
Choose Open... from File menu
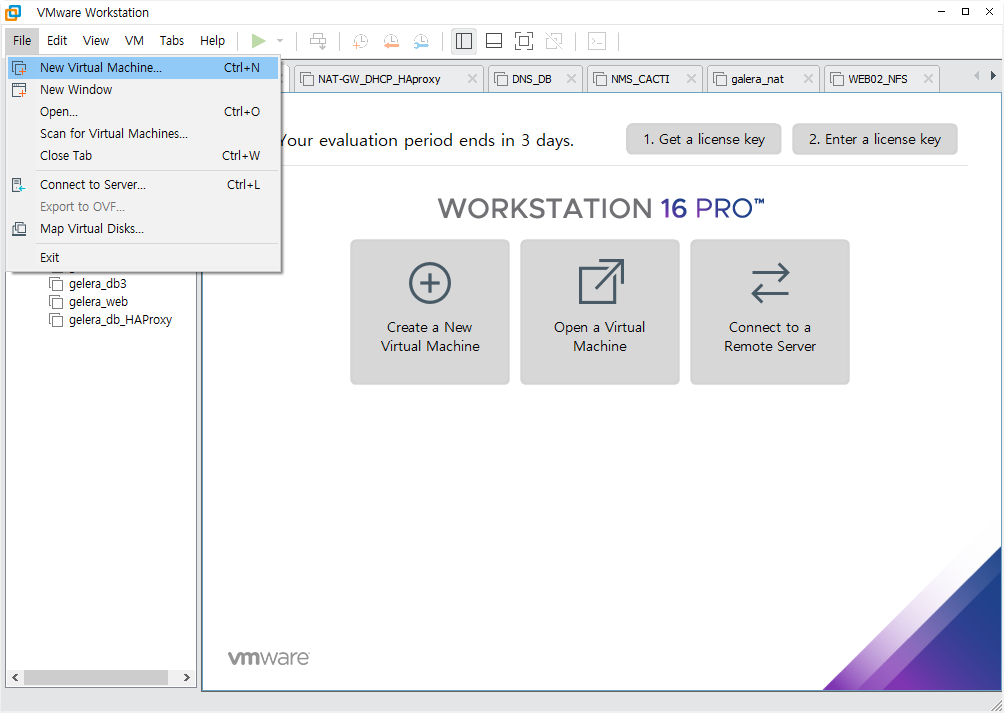143,111
